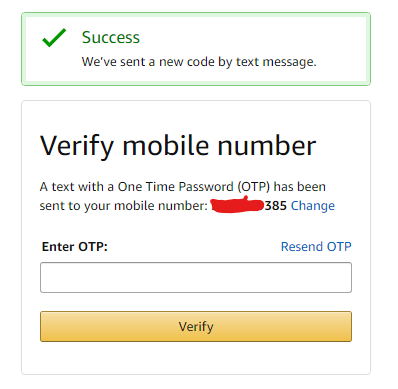This screenshot has height=389, width=398.
Task: Click the green success checkmark icon
Action: (54, 38)
